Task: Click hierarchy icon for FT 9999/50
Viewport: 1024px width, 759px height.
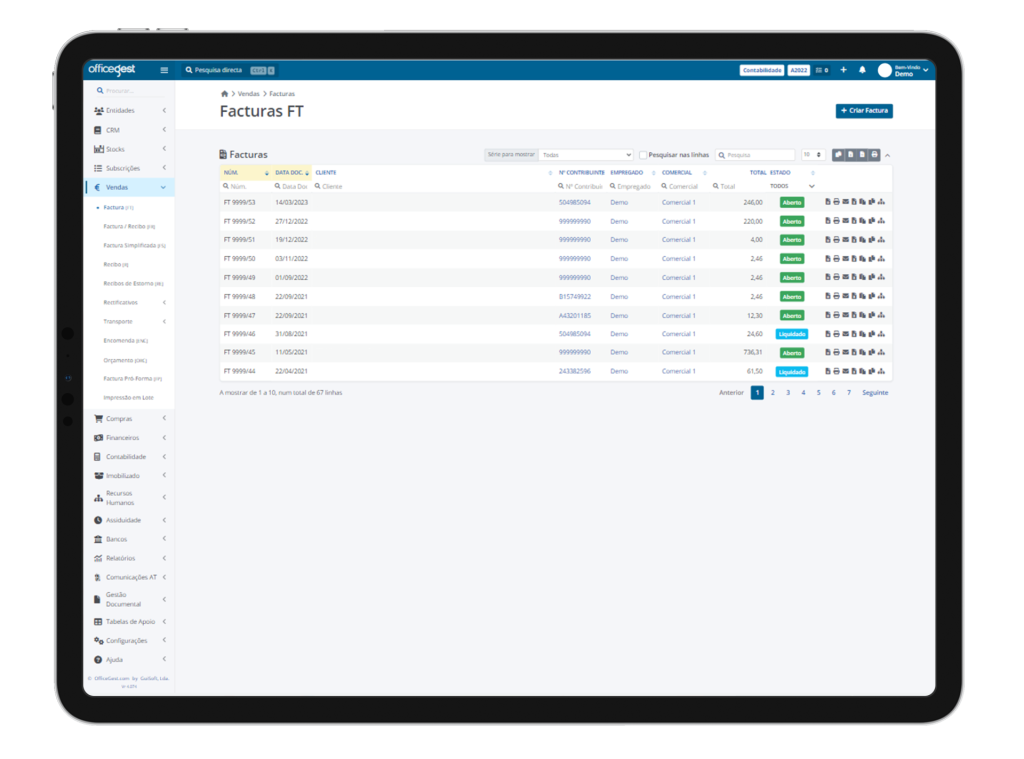Action: (881, 259)
